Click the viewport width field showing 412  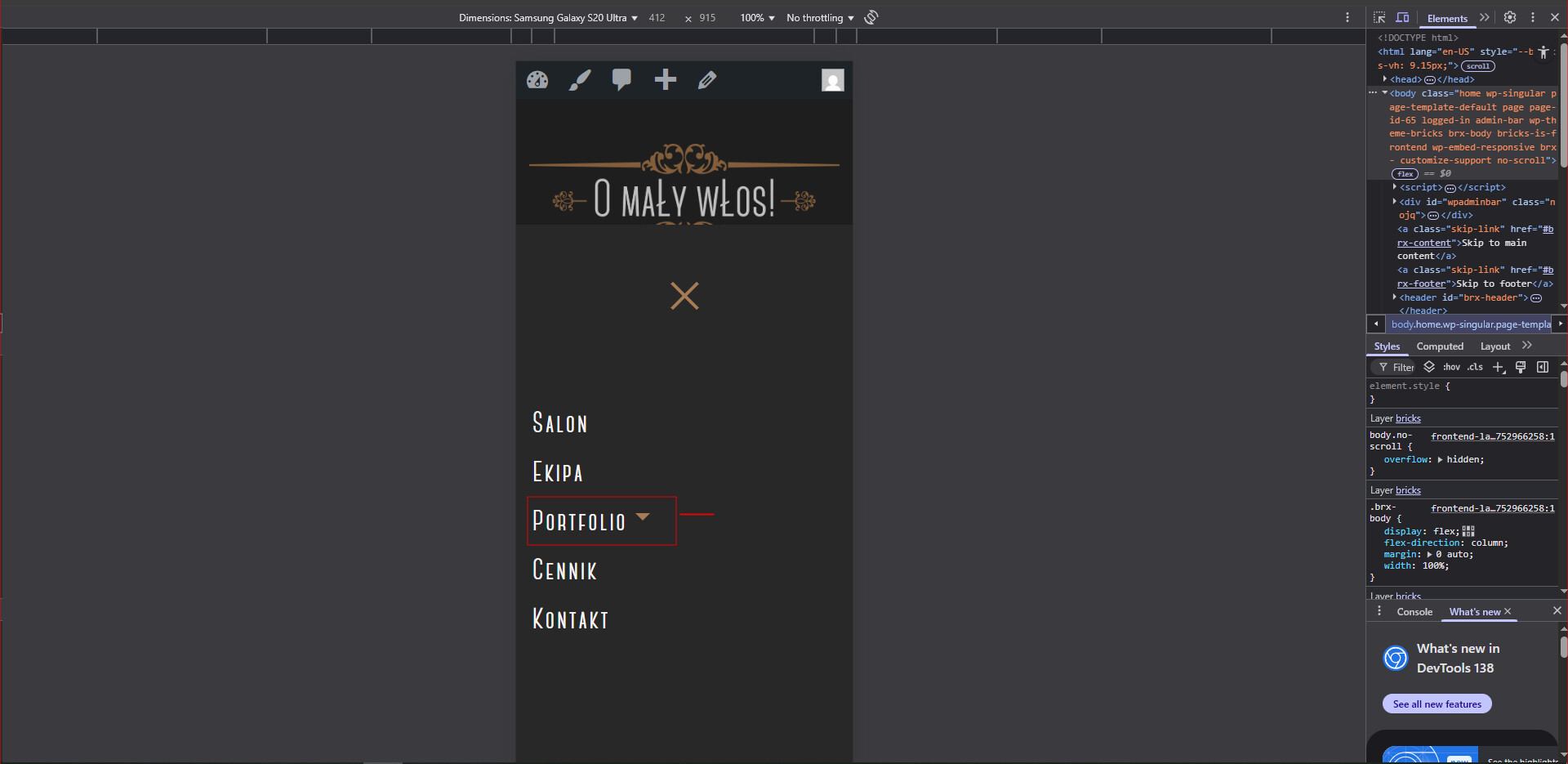pyautogui.click(x=657, y=18)
